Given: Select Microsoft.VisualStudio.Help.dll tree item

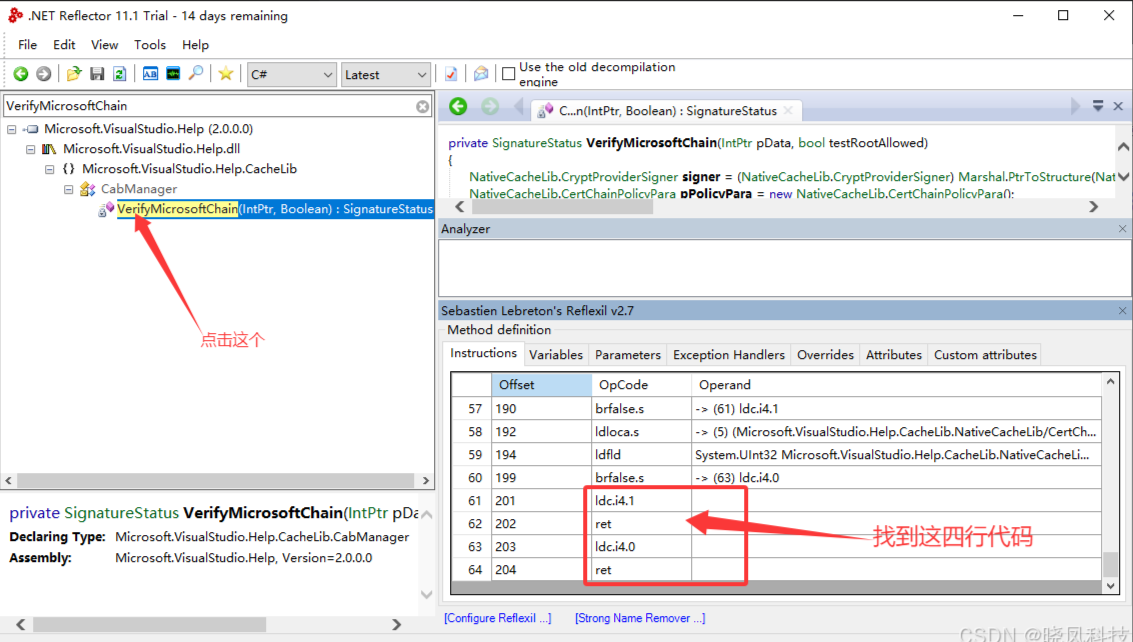Looking at the screenshot, I should click(x=151, y=149).
